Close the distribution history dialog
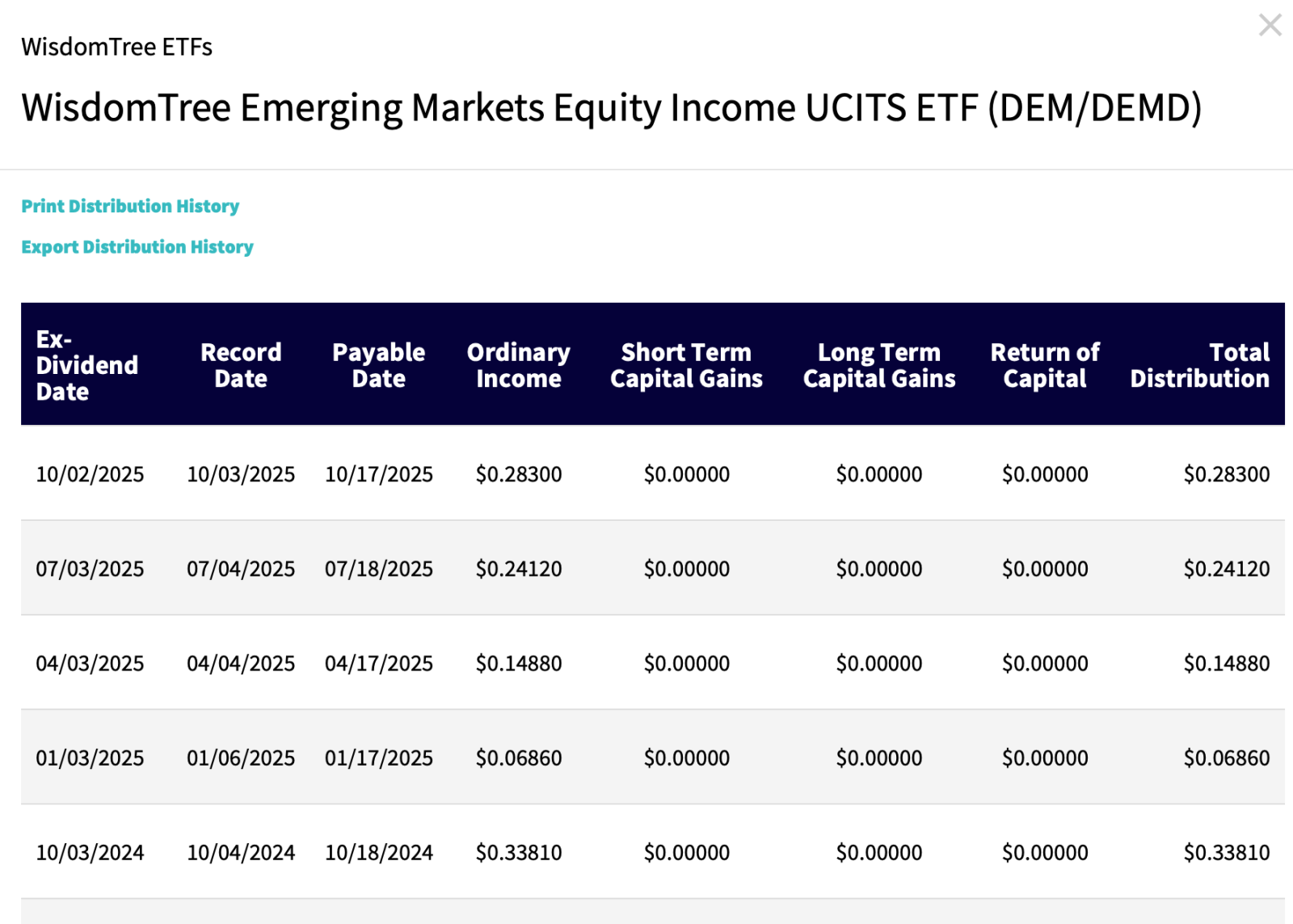This screenshot has height=924, width=1293. click(1270, 25)
